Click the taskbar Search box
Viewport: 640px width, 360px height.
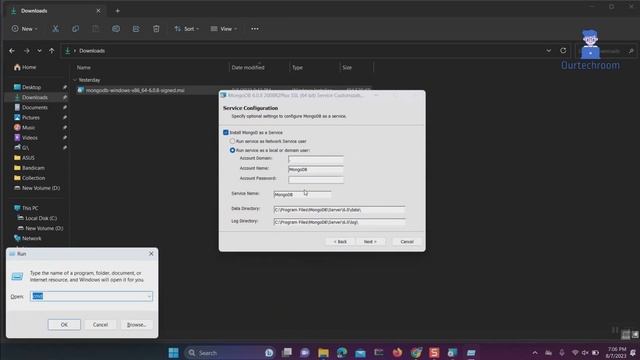coord(230,353)
